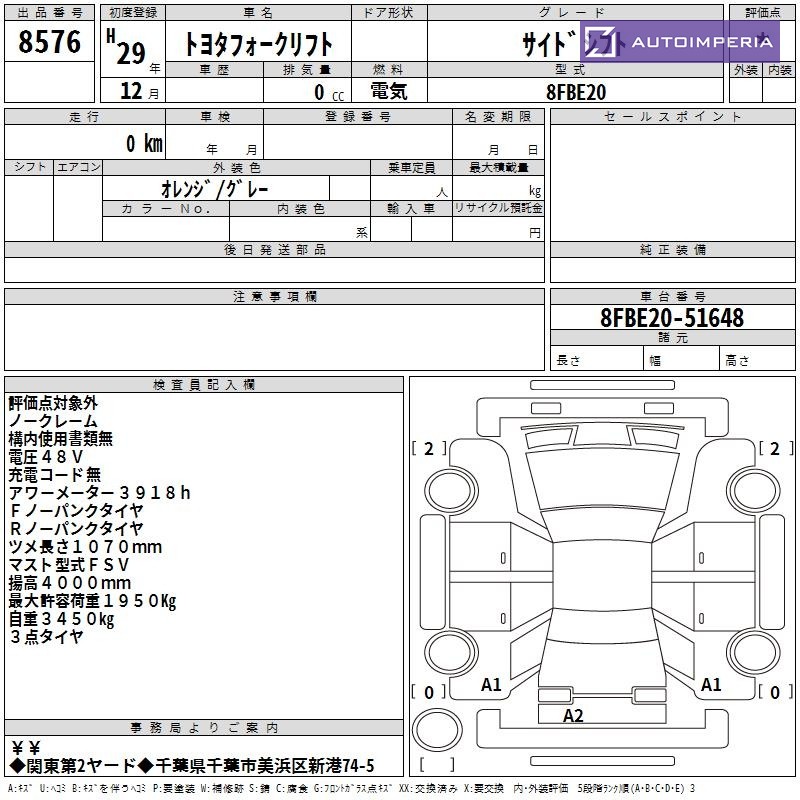Select the max load note 最大許容荷重1950Kg

(92, 601)
